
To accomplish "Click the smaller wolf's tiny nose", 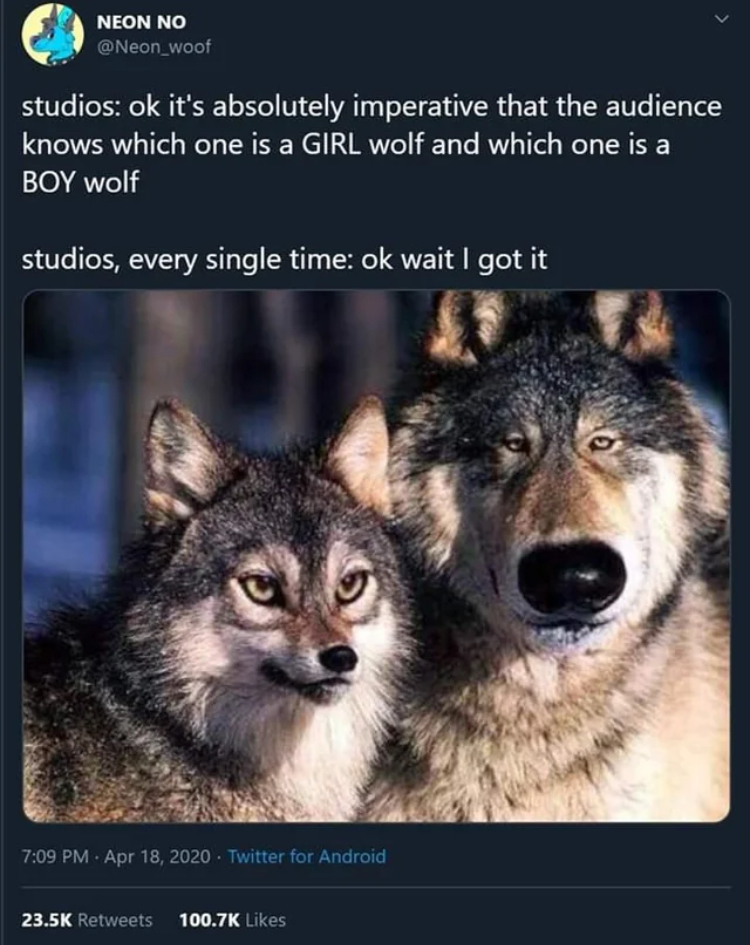I will [338, 659].
